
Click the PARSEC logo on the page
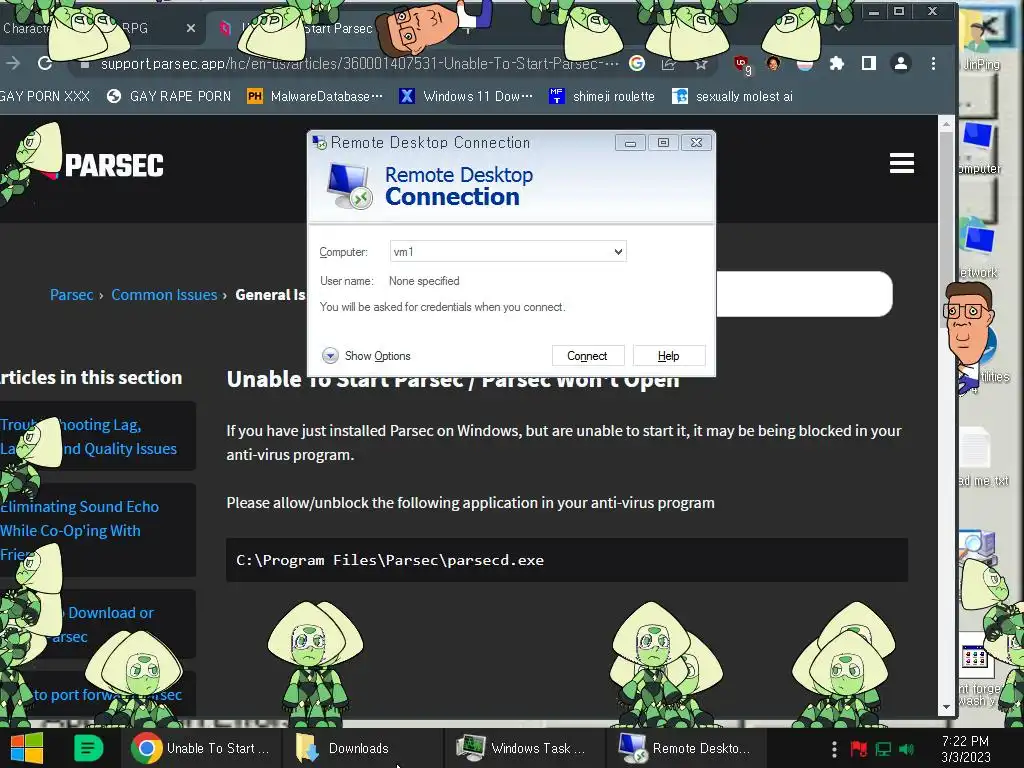[x=113, y=165]
